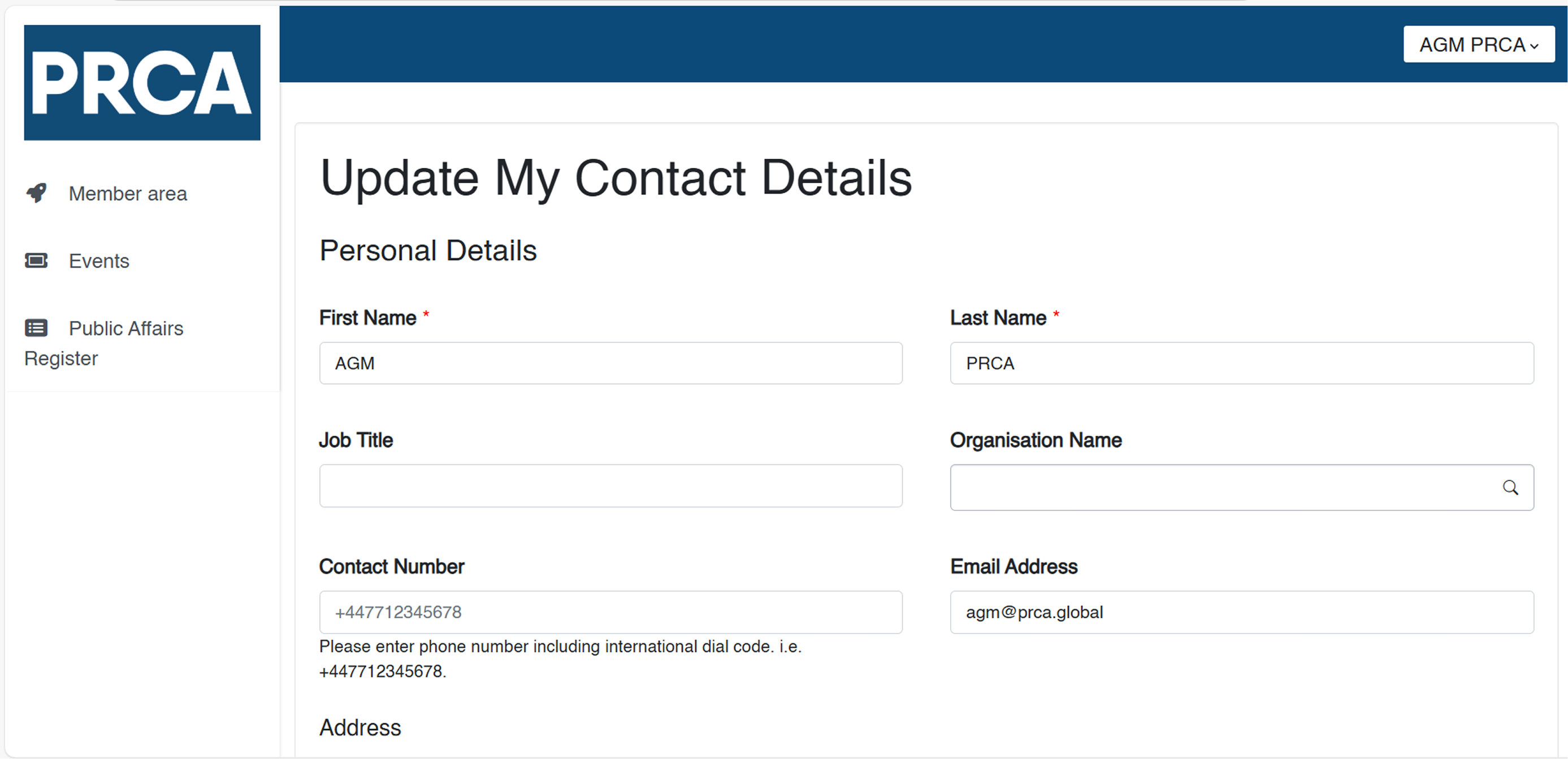Select the Email Address input field
Image resolution: width=1568 pixels, height=759 pixels.
pyautogui.click(x=1242, y=612)
